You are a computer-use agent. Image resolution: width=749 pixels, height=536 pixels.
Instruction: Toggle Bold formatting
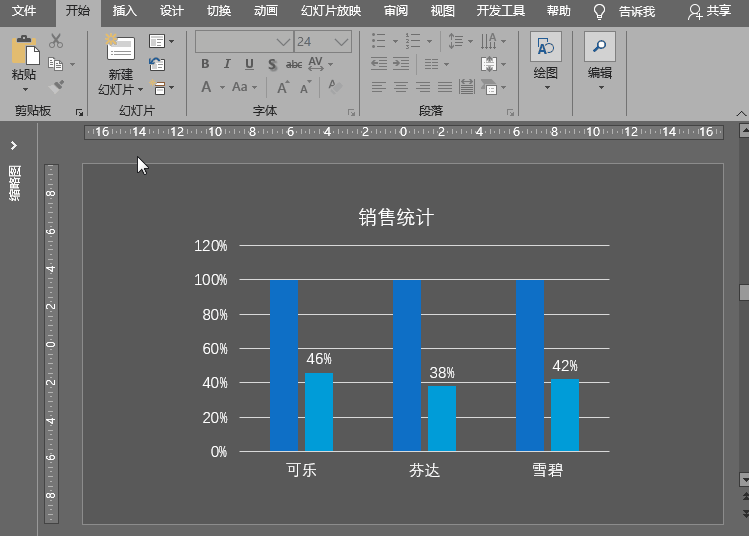click(x=205, y=64)
